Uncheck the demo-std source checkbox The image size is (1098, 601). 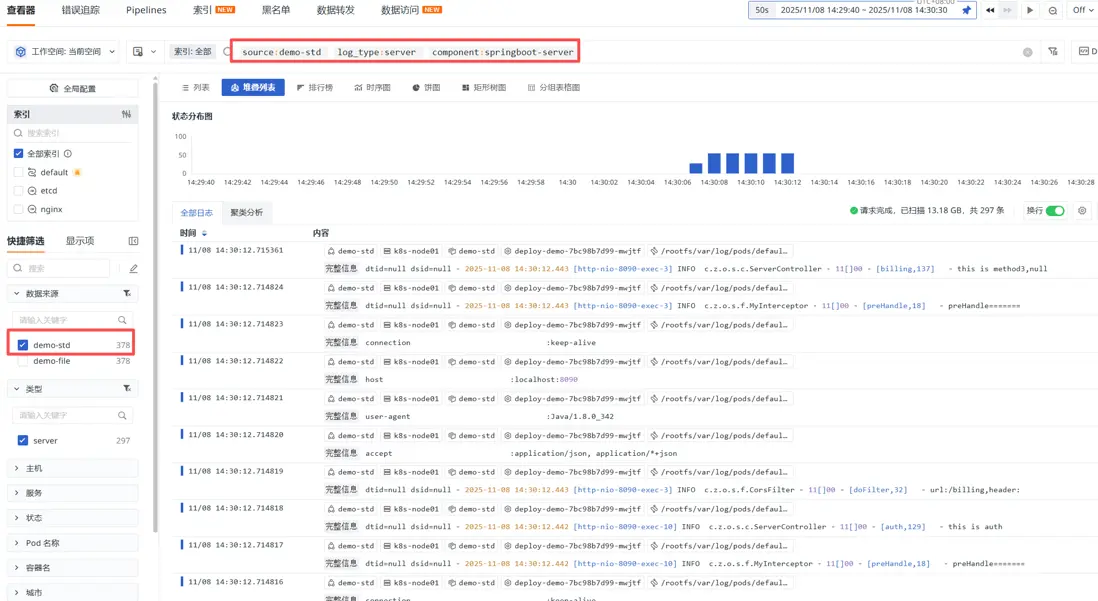pyautogui.click(x=22, y=345)
